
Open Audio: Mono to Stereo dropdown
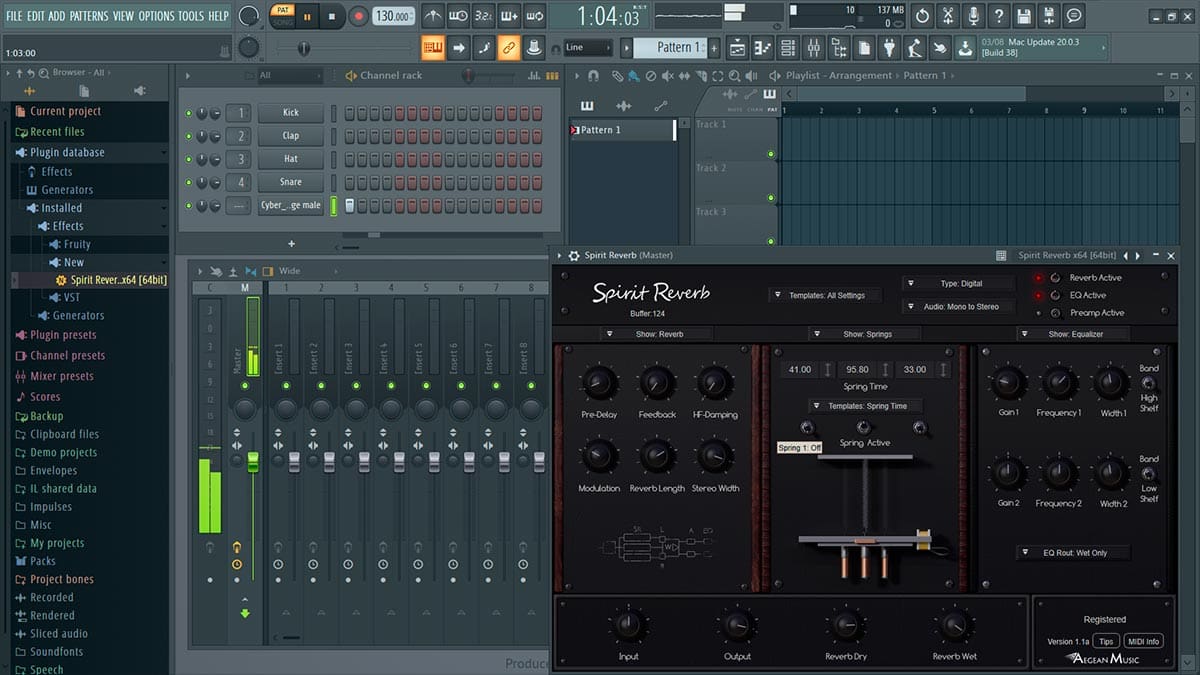(x=958, y=307)
